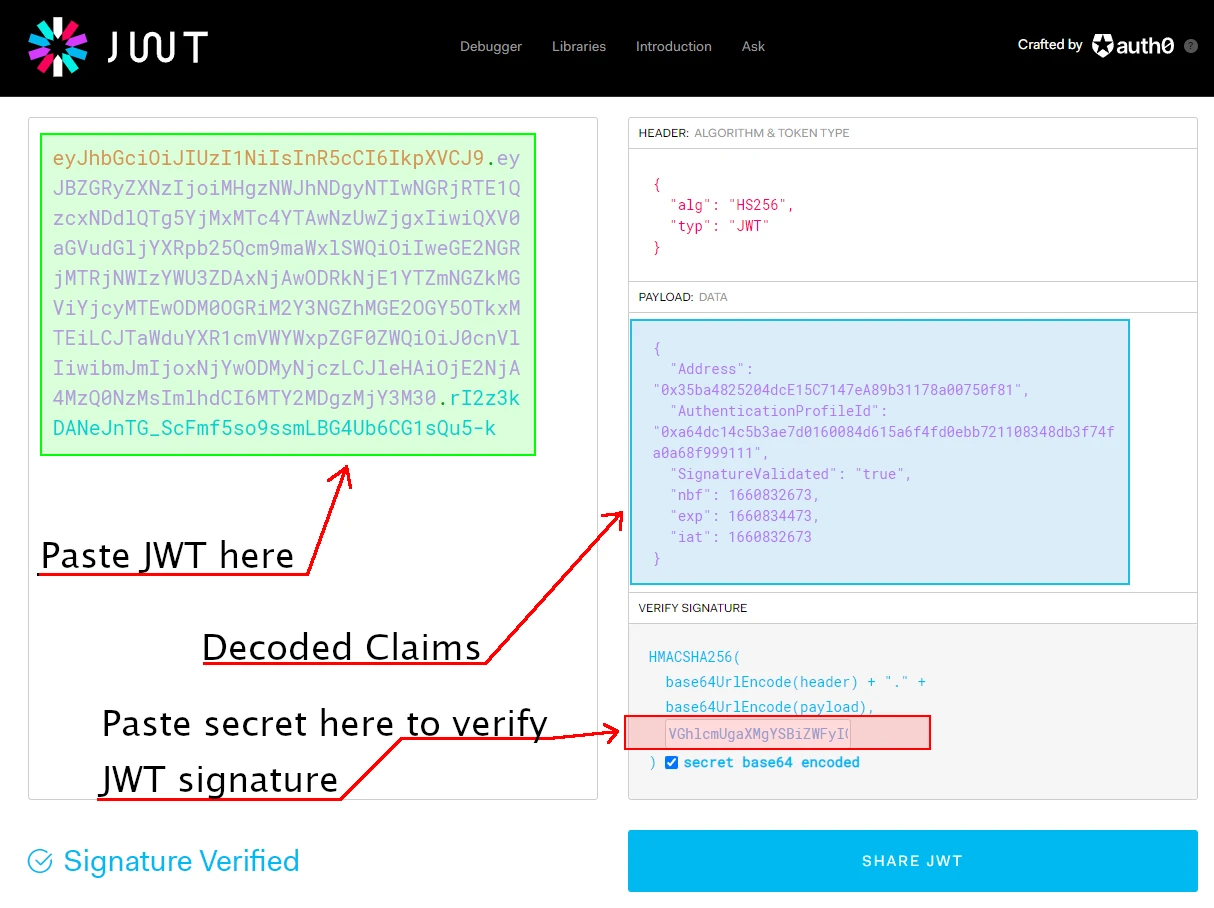Click the VERIFY SIGNATURE section header

coord(692,607)
